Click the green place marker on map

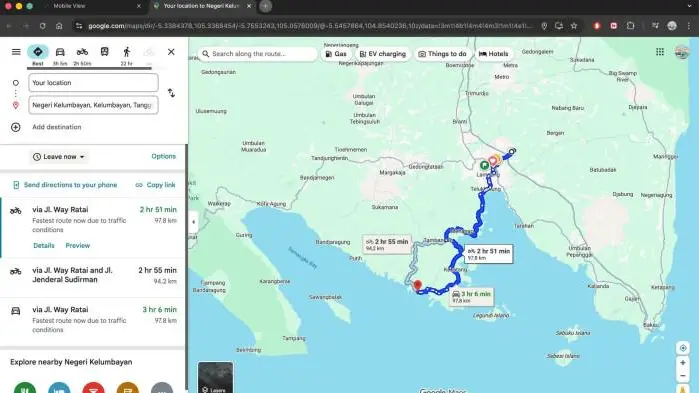click(485, 165)
